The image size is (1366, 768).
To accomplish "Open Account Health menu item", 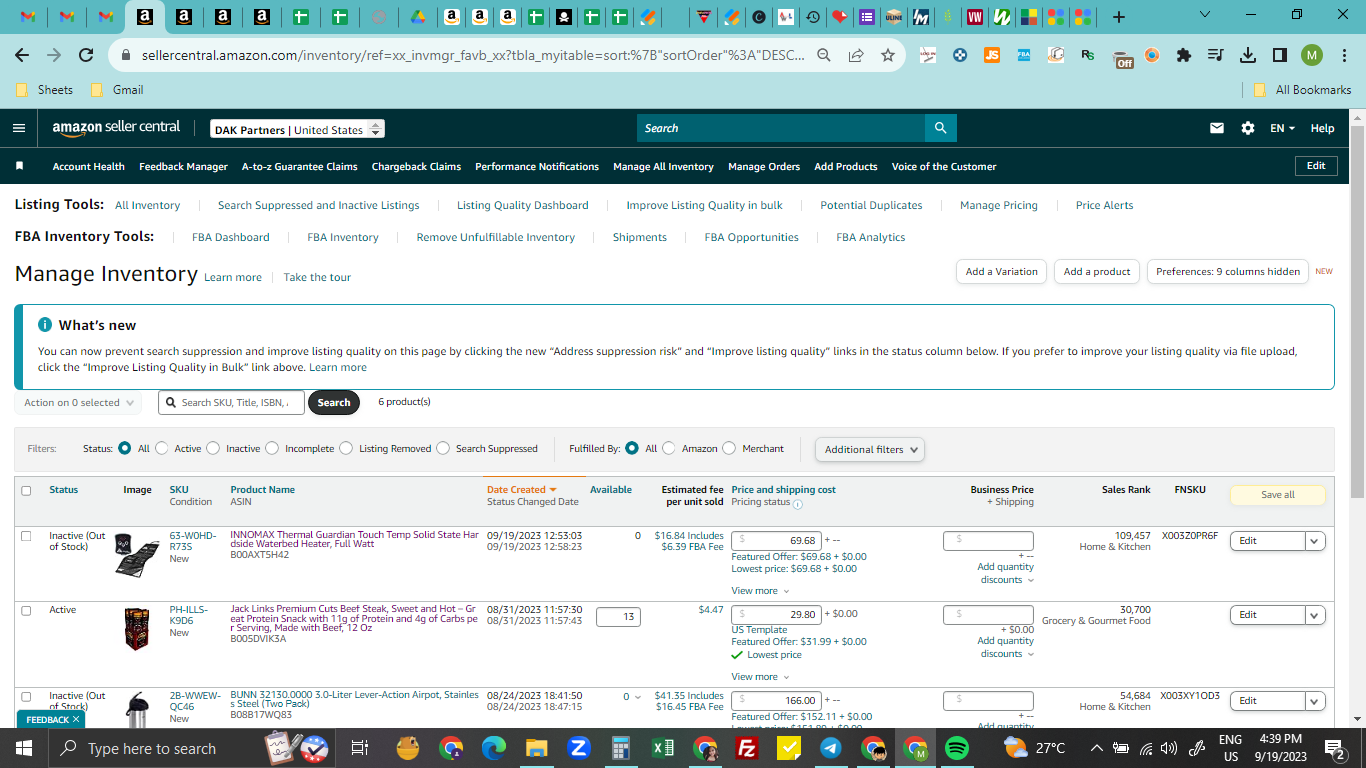I will click(x=89, y=166).
